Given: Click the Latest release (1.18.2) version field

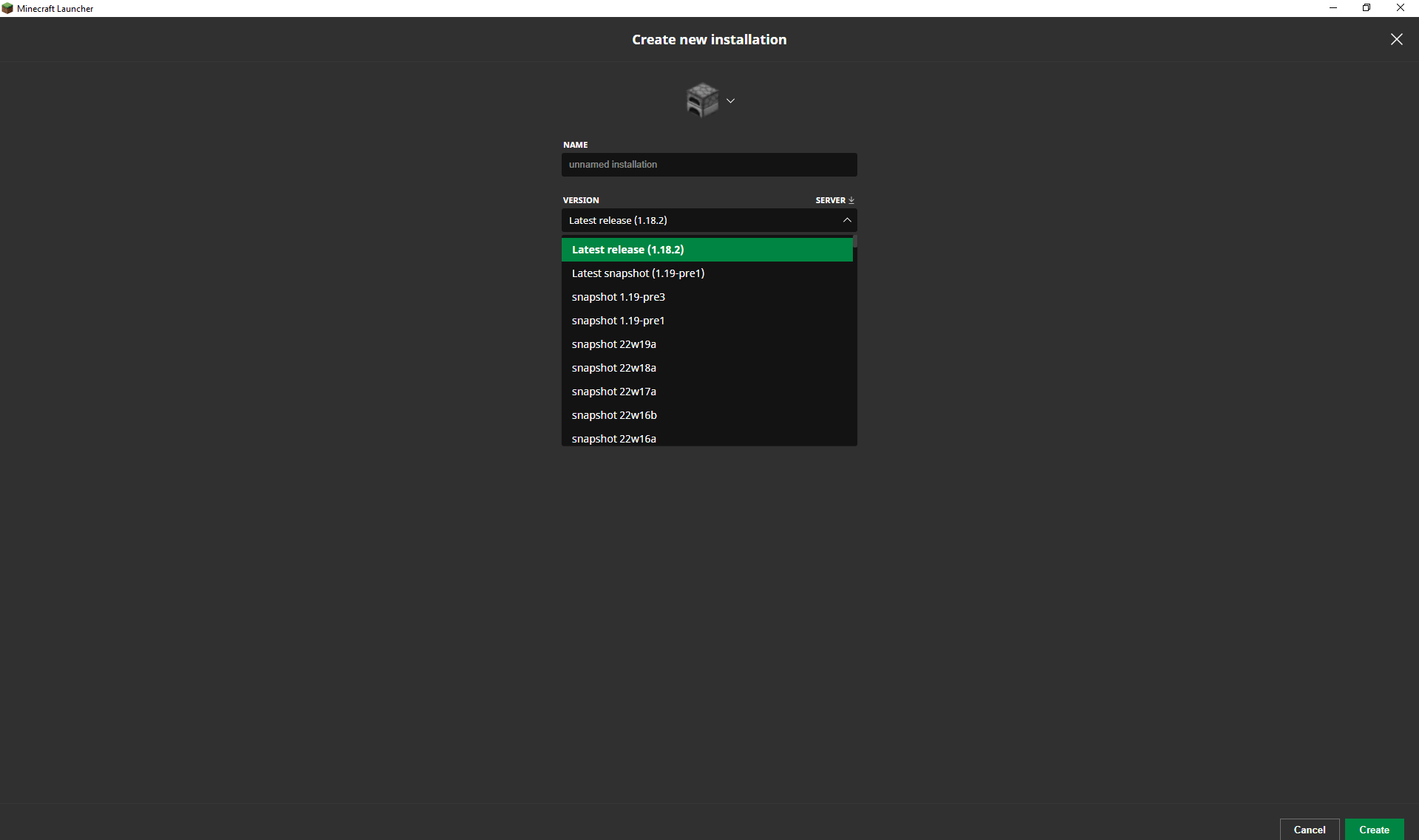Looking at the screenshot, I should [x=695, y=220].
